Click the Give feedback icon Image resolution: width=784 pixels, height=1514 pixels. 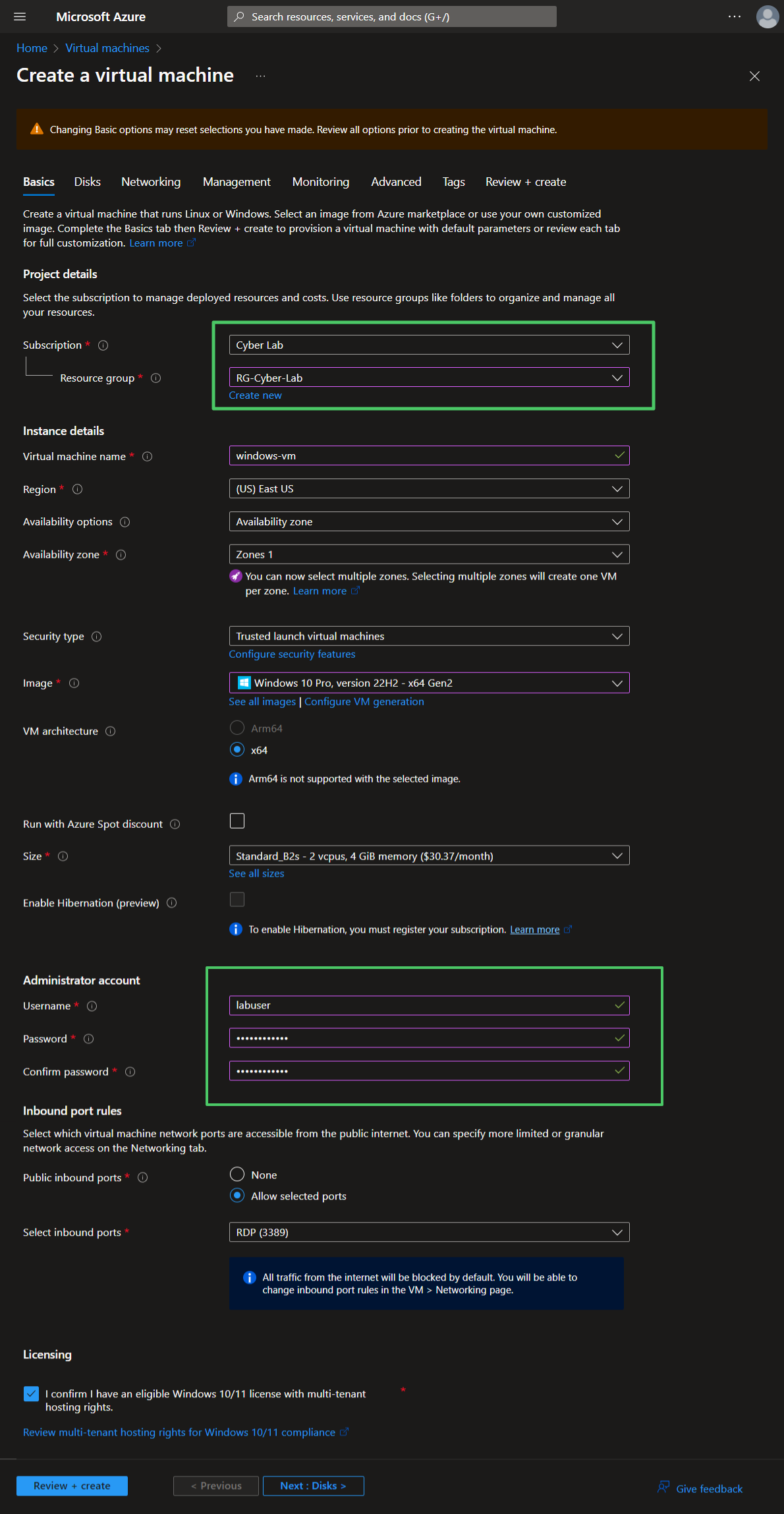663,1488
